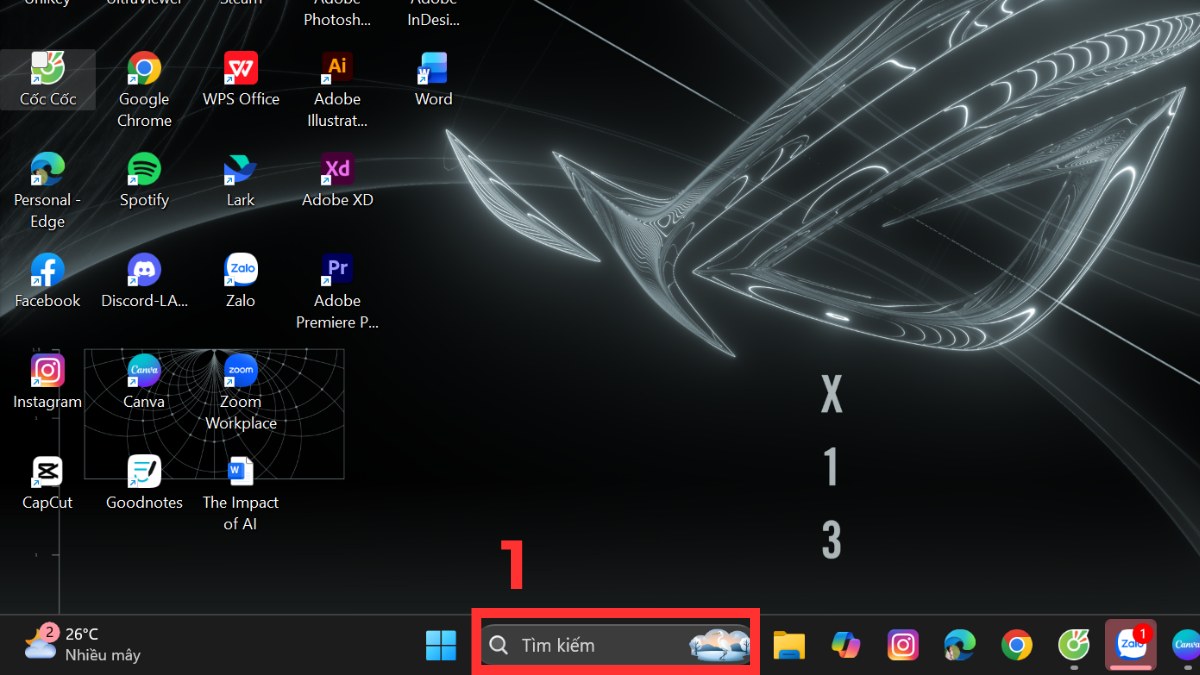Select the Zoom Workplace desktop shortcut
Image resolution: width=1200 pixels, height=675 pixels.
click(241, 392)
